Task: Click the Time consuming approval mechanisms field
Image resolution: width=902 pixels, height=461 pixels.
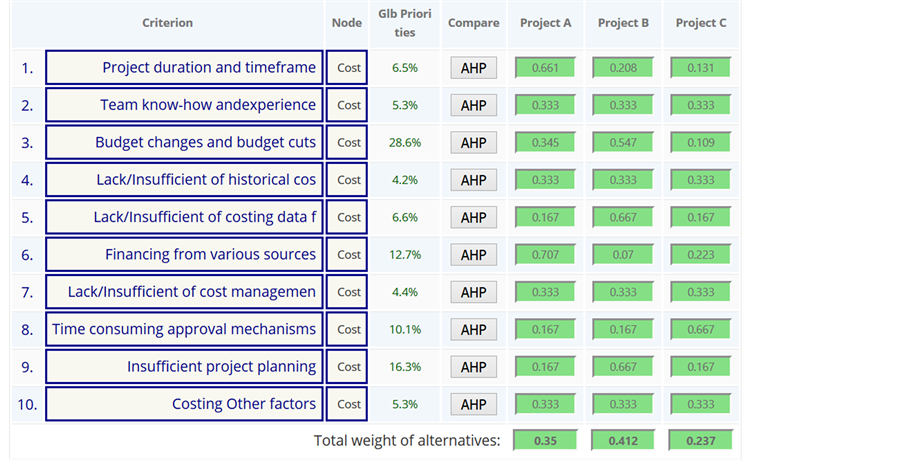Action: (185, 329)
